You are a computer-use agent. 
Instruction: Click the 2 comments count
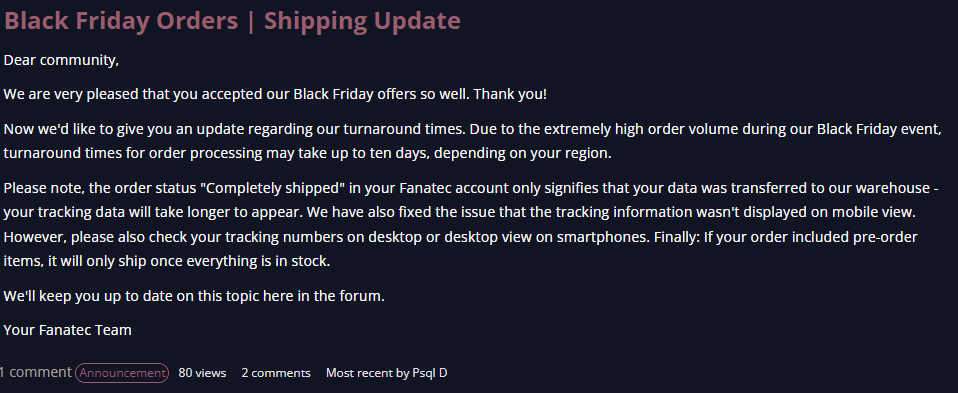point(276,373)
